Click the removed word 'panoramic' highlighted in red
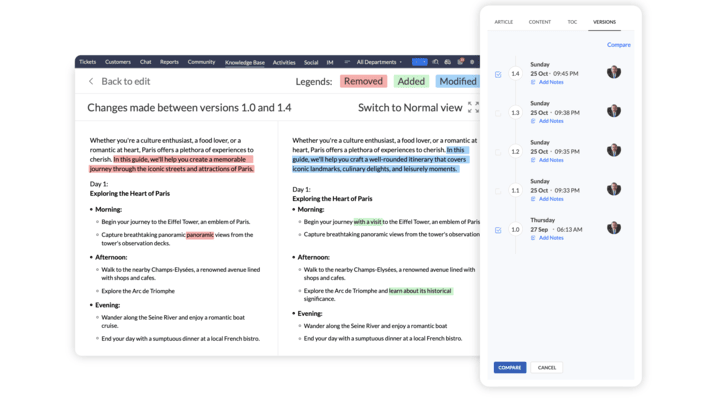717x400 pixels. [x=200, y=235]
